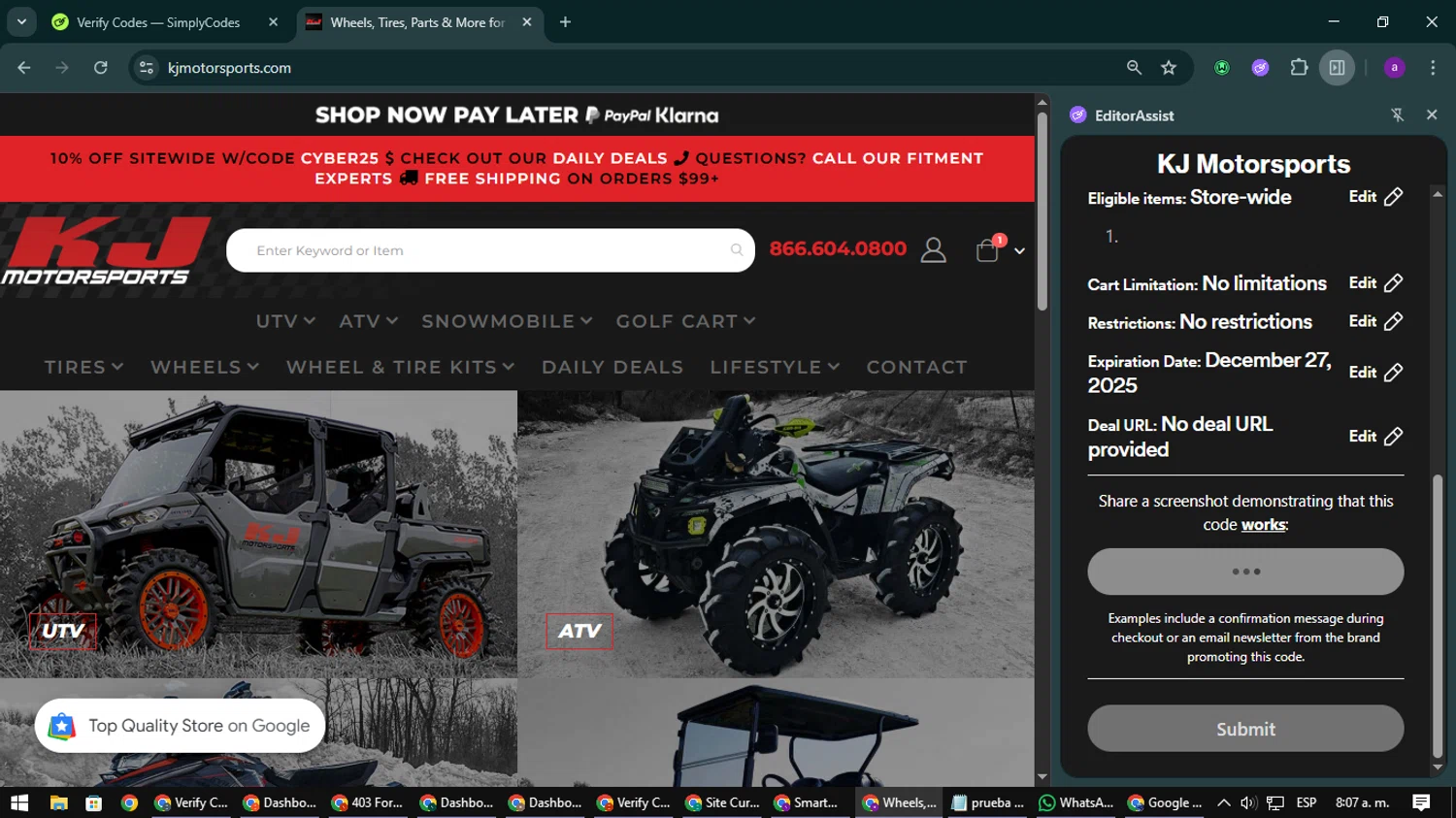Expand the ATV menu
Viewport: 1456px width, 818px height.
pos(368,321)
